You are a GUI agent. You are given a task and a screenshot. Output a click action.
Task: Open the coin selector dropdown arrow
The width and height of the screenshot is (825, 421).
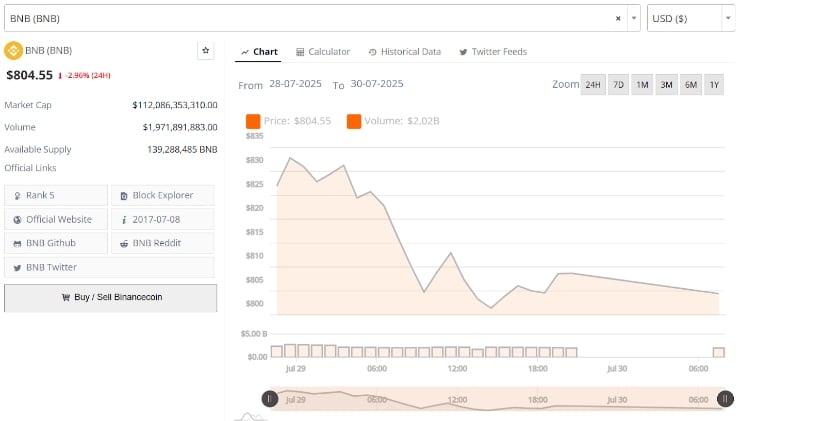tap(634, 18)
